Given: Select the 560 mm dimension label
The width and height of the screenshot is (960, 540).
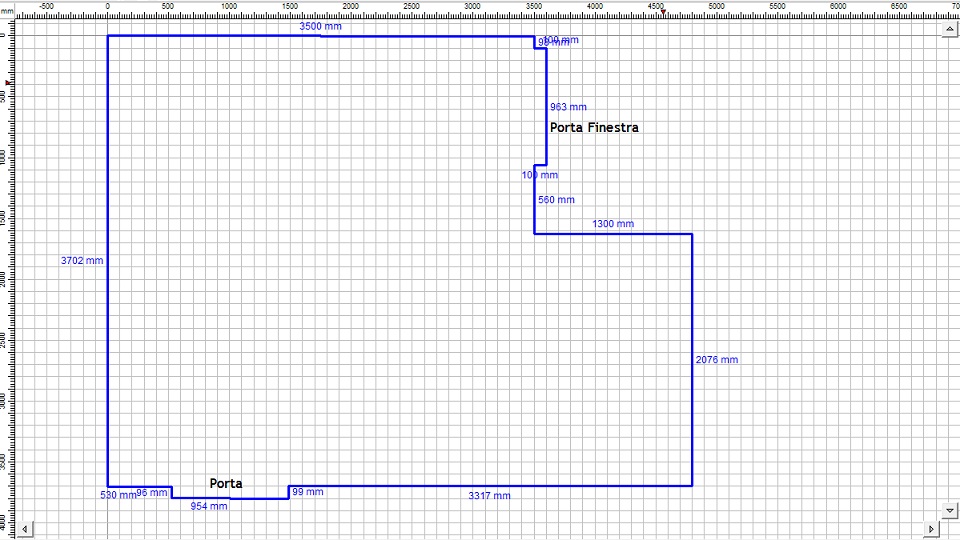Looking at the screenshot, I should tap(556, 200).
